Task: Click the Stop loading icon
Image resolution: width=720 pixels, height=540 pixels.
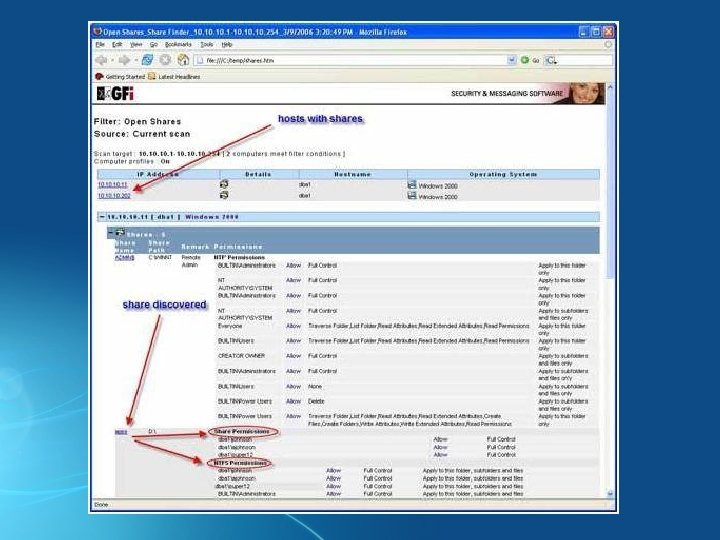Action: click(165, 60)
